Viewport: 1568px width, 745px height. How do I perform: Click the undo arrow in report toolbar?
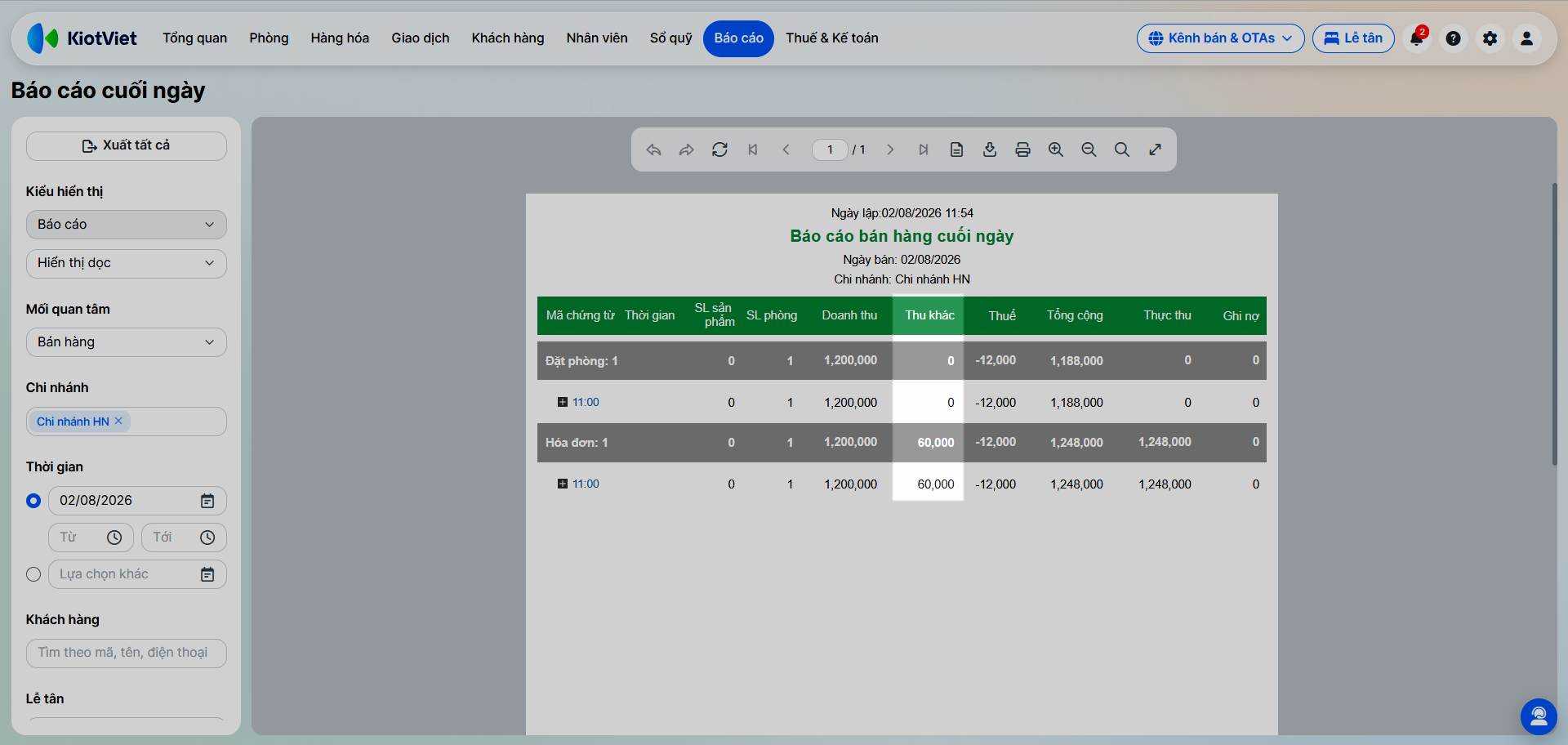pos(653,149)
